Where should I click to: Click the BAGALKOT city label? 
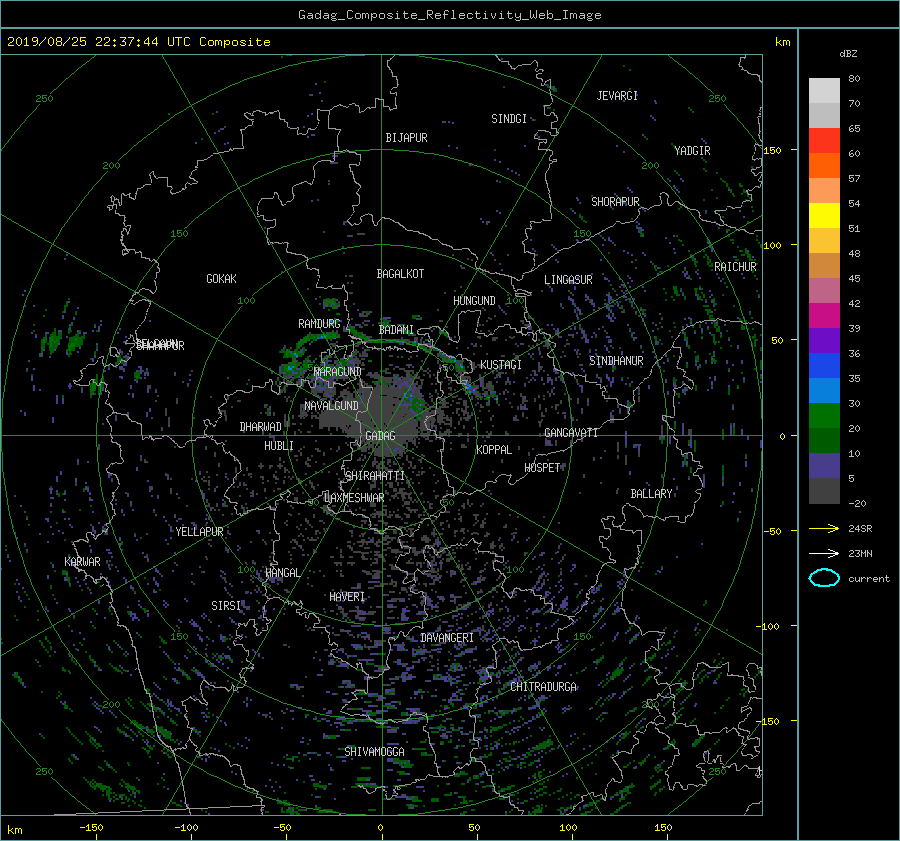click(400, 274)
